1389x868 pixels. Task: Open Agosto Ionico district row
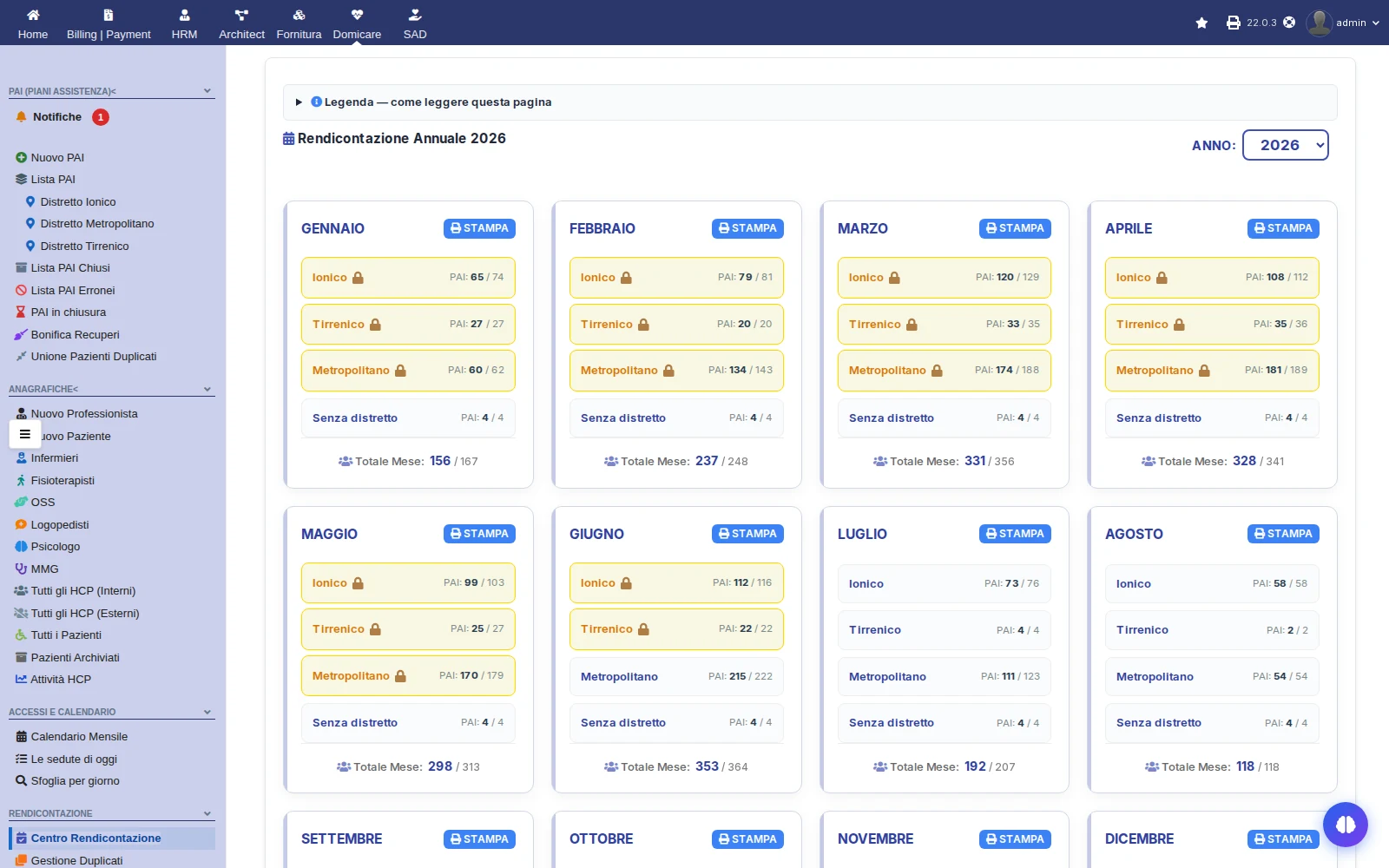[x=1212, y=583]
